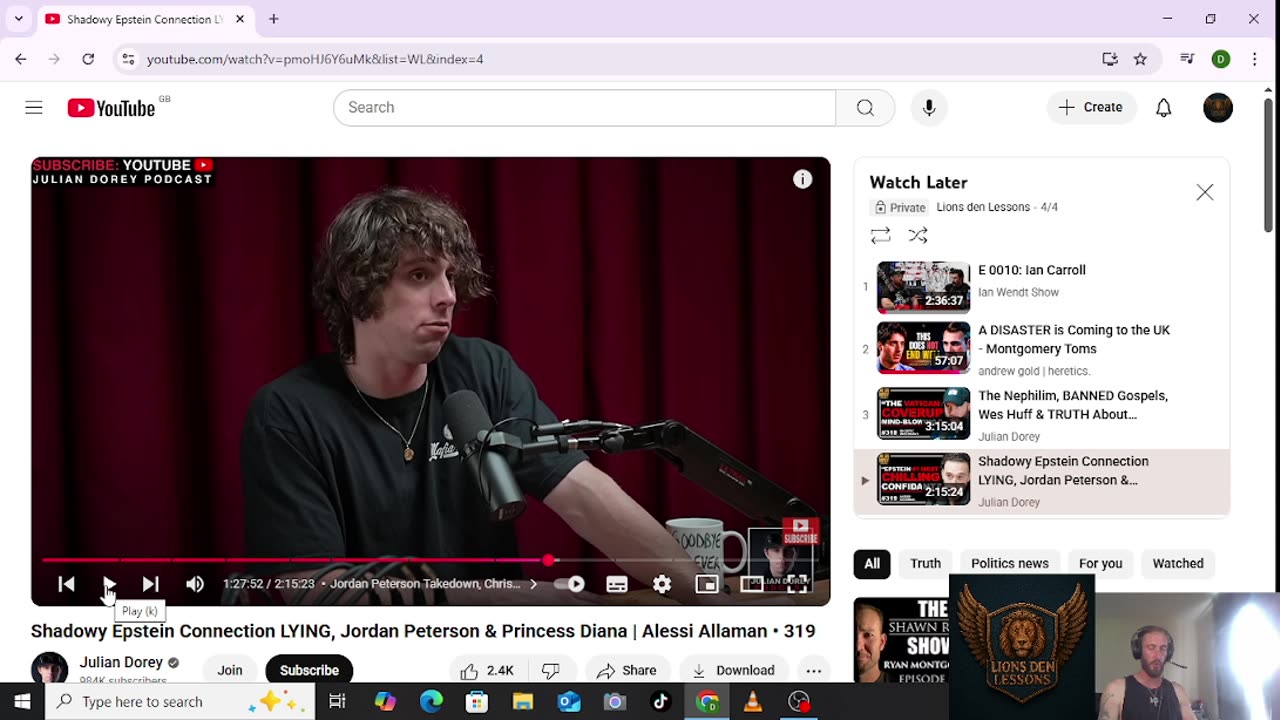Open player settings gear
The width and height of the screenshot is (1280, 720).
click(662, 584)
